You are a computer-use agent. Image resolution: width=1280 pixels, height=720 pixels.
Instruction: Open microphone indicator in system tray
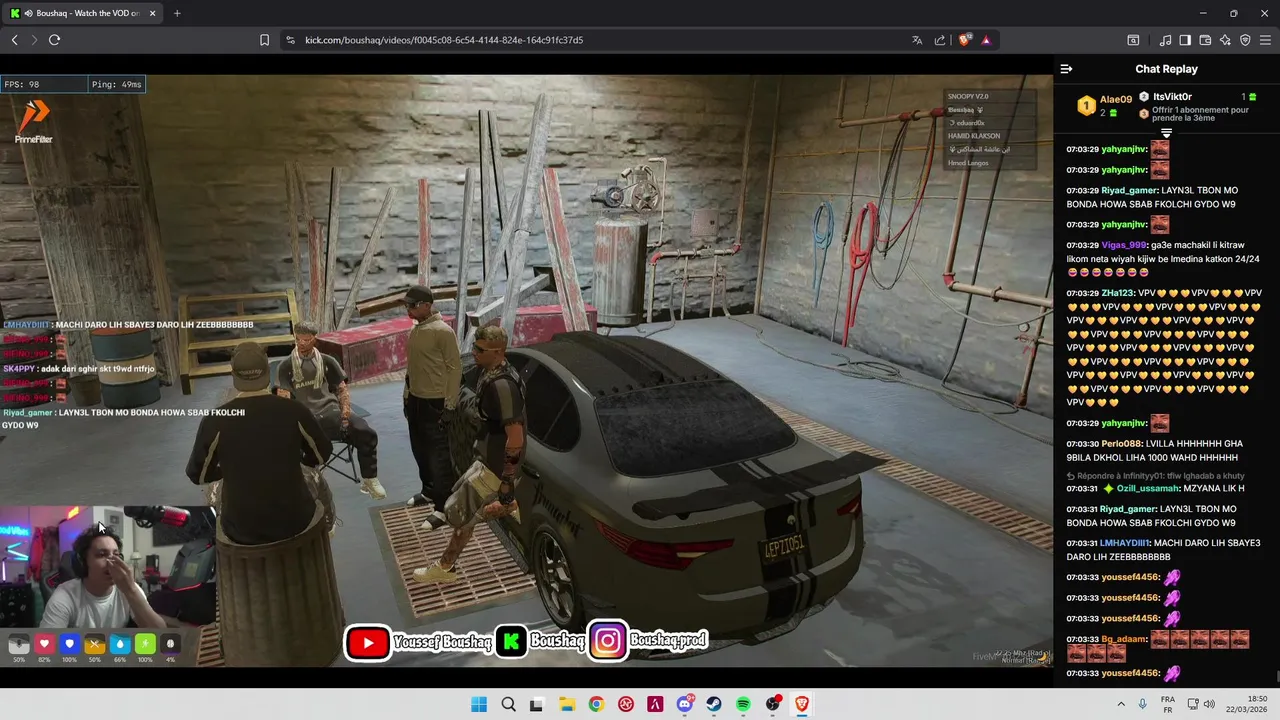pos(1142,704)
